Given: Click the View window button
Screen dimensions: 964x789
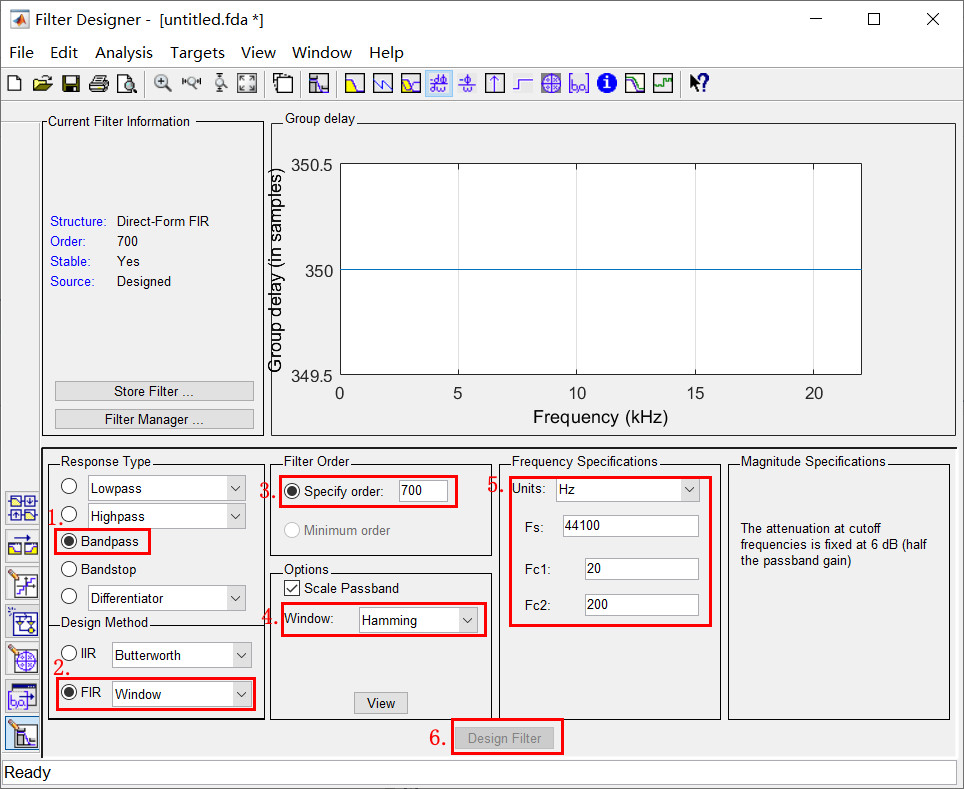Looking at the screenshot, I should (381, 703).
